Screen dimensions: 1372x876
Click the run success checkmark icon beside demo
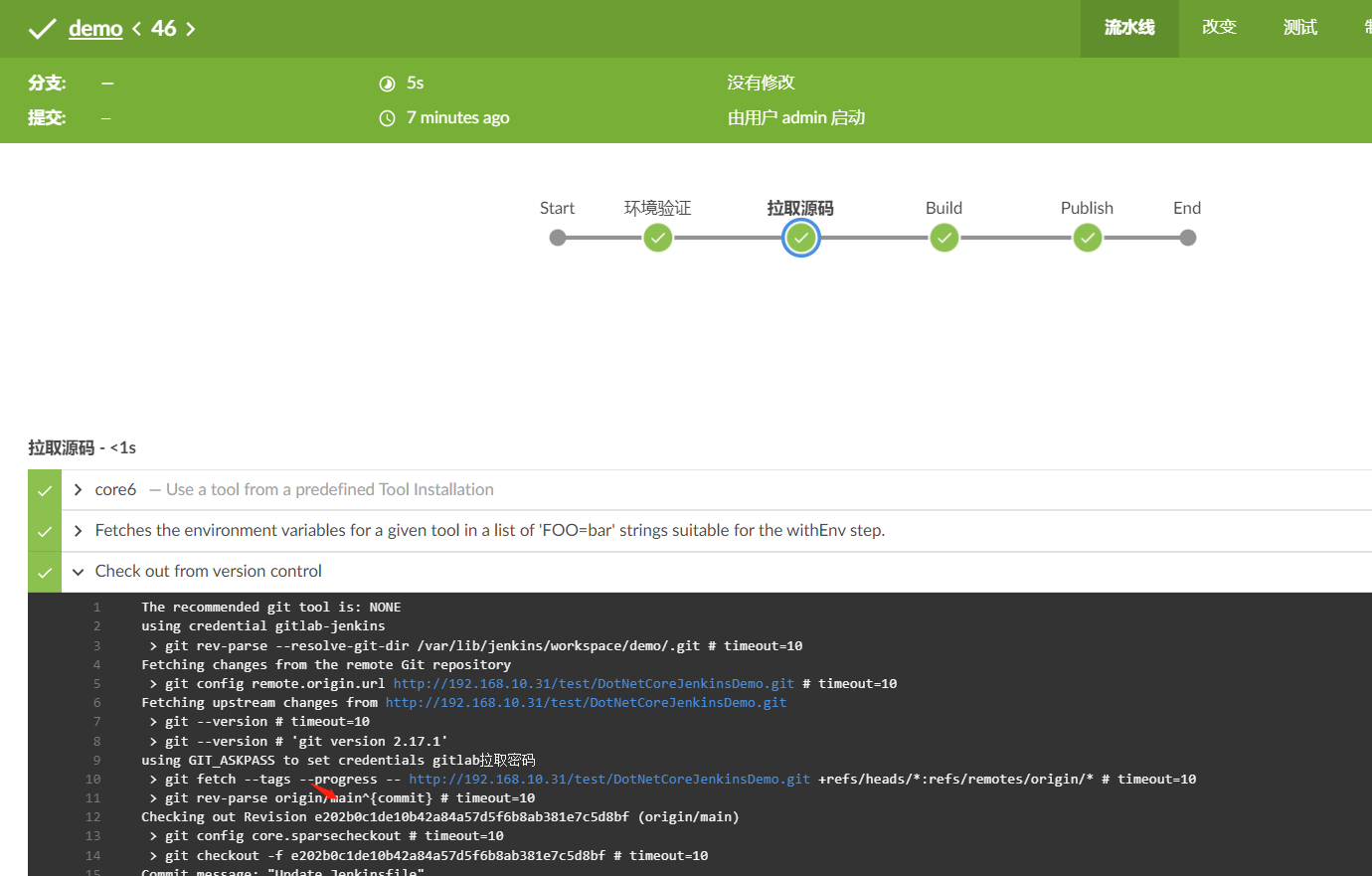tap(42, 29)
